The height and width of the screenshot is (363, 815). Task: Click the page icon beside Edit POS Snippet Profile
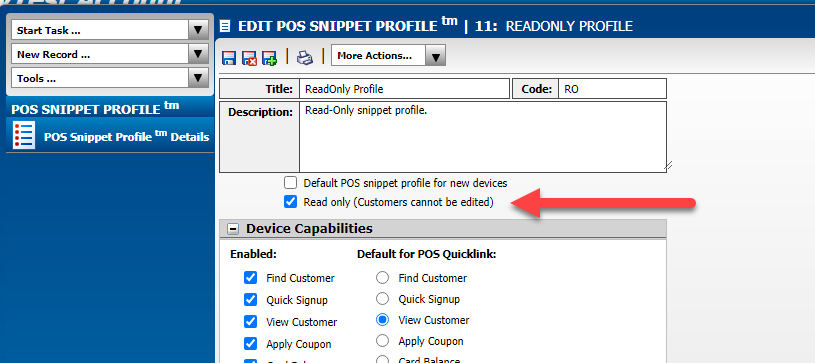225,26
